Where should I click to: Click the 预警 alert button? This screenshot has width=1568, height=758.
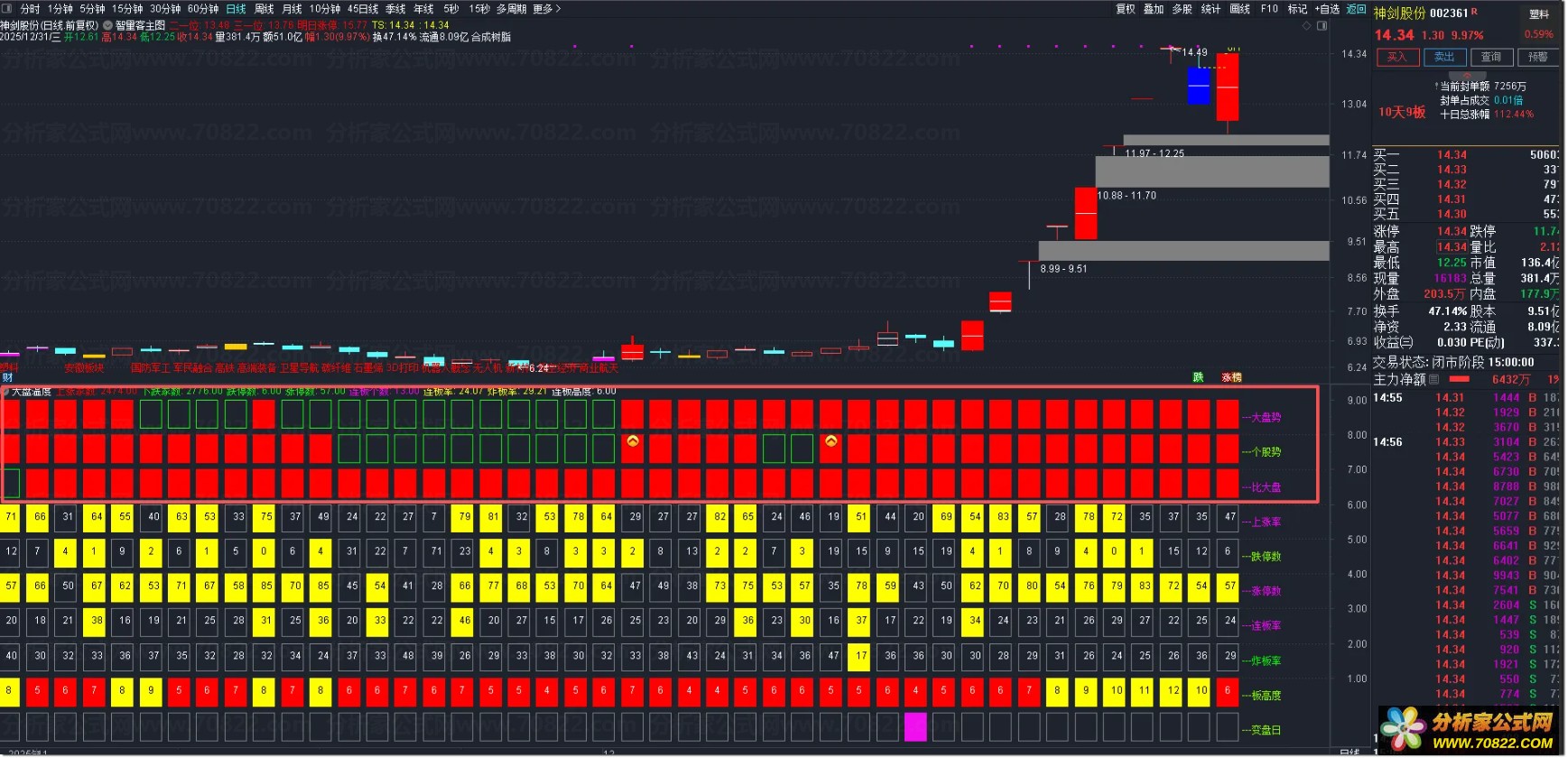1538,57
